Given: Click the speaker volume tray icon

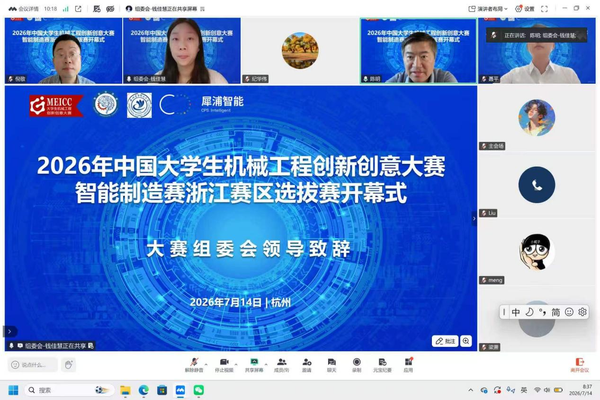Looking at the screenshot, I should pyautogui.click(x=547, y=390).
